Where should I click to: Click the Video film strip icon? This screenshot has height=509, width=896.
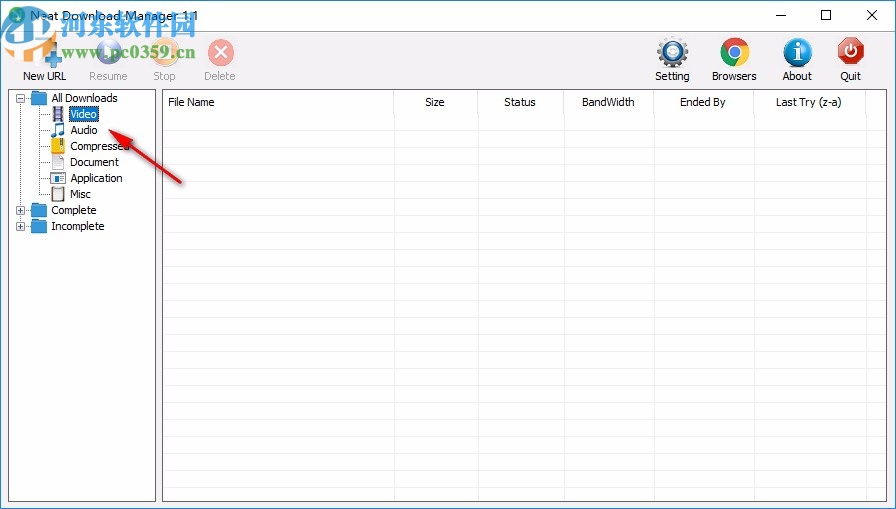[58, 114]
